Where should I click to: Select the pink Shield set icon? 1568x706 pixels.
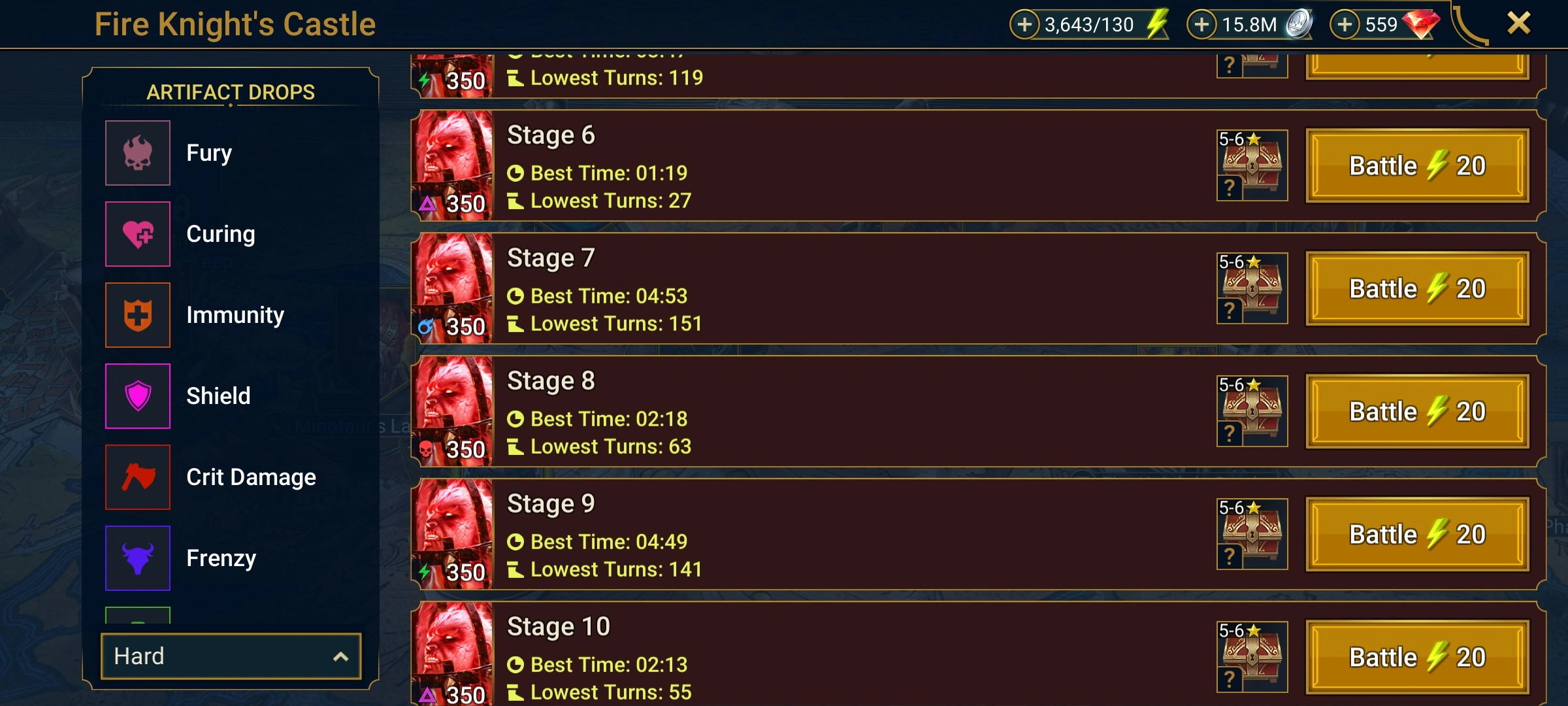point(138,396)
